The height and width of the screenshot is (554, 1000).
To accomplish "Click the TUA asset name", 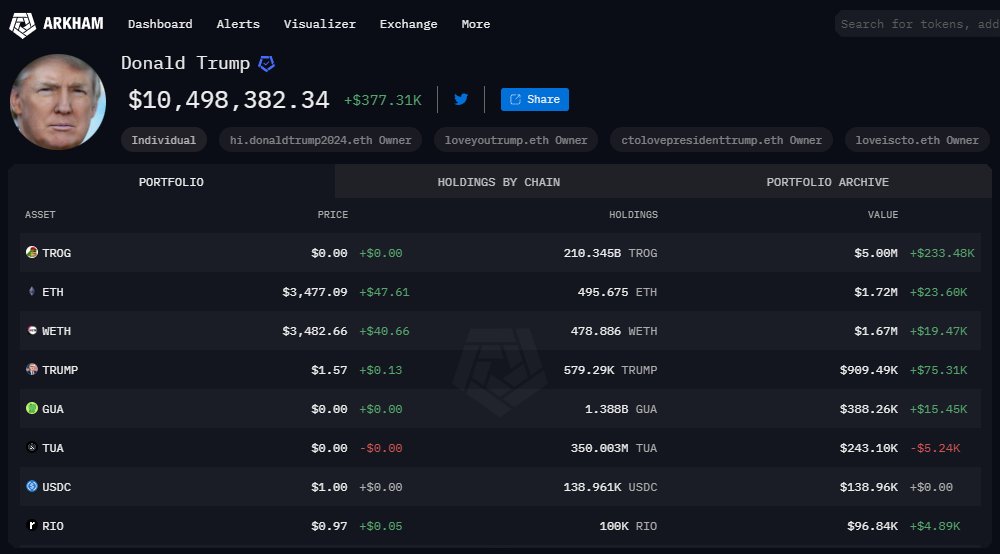I will pos(53,448).
